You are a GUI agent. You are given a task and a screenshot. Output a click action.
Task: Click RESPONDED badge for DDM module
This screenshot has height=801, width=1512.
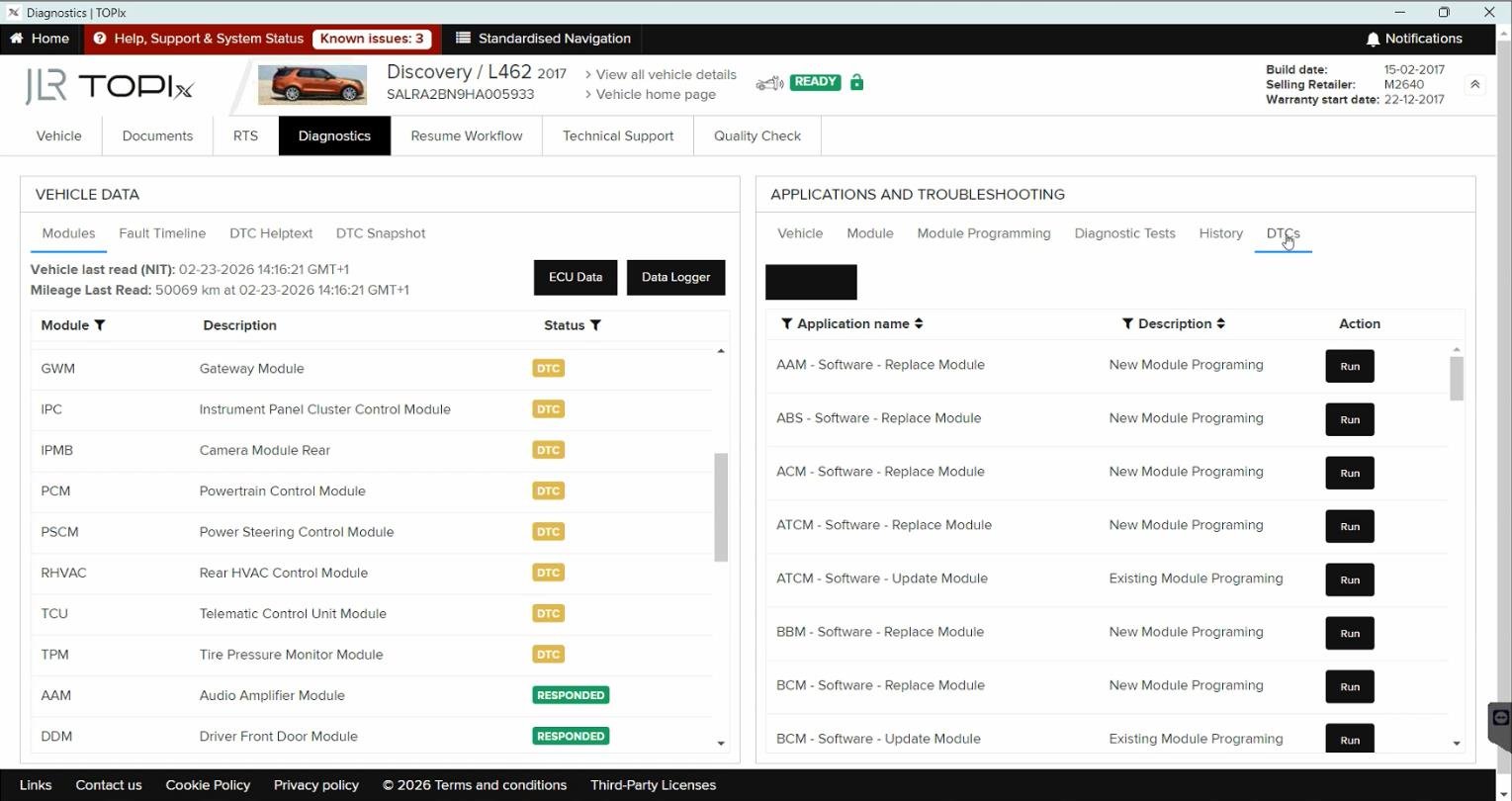pyautogui.click(x=571, y=736)
